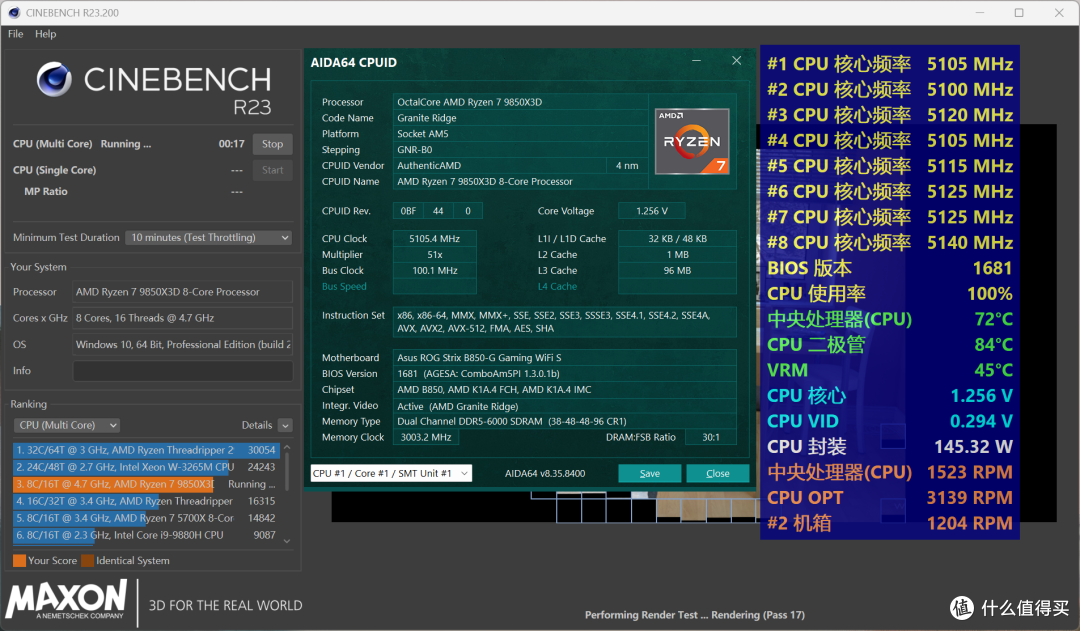
Task: Click the AMD Ryzen 7 logo
Action: [x=692, y=141]
